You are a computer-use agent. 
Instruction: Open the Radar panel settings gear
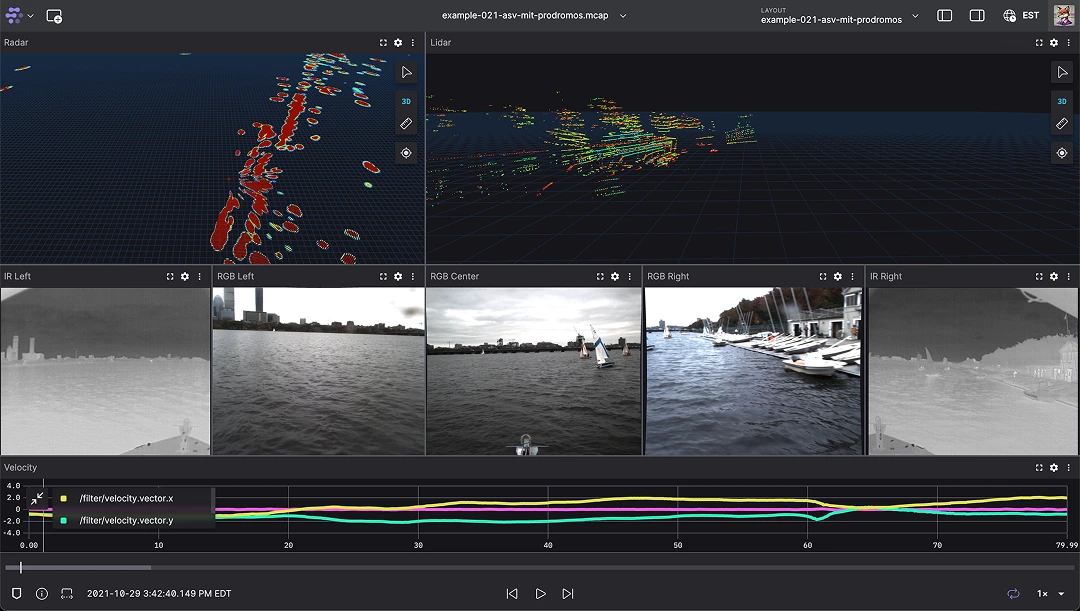[397, 42]
